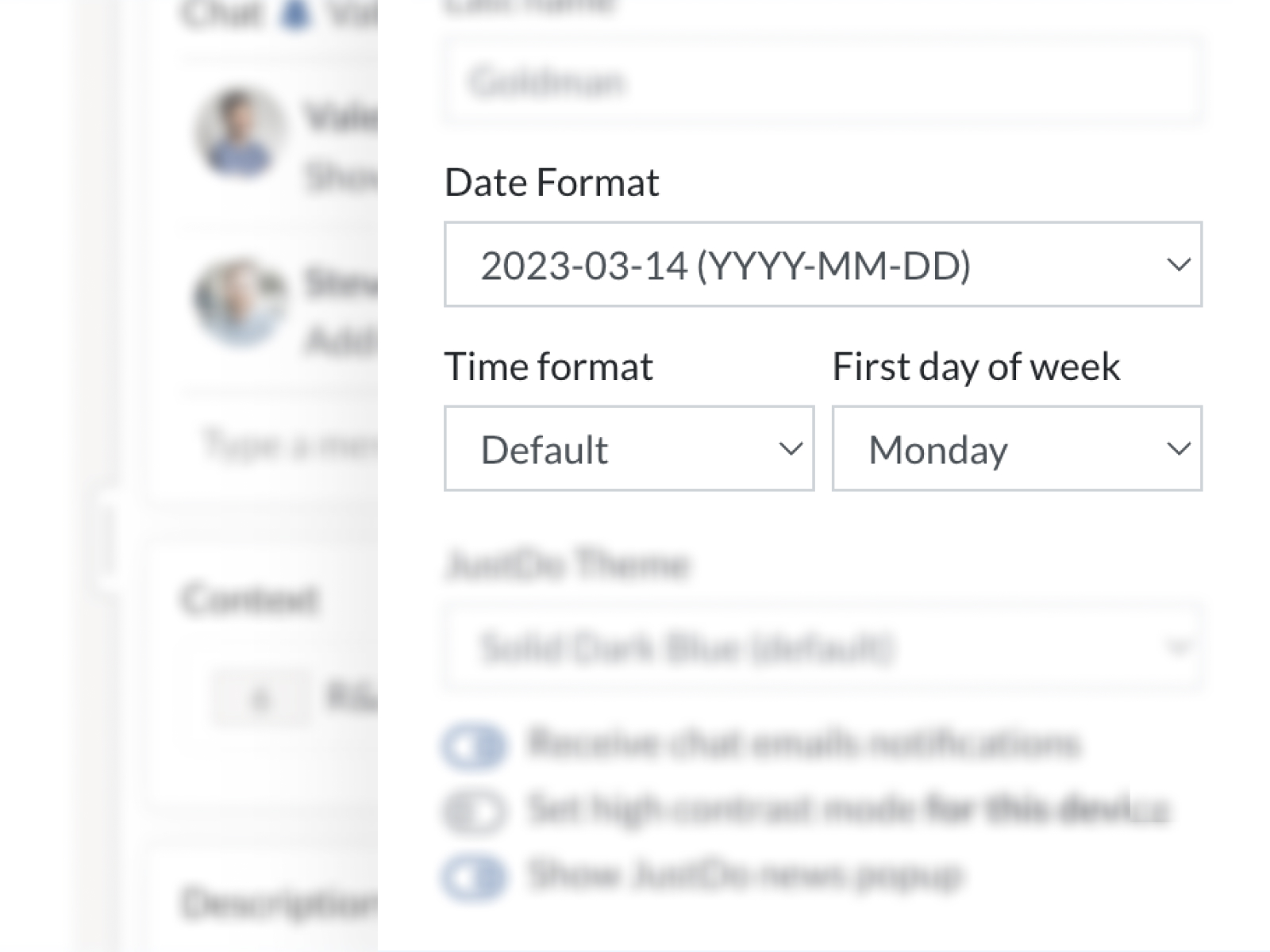This screenshot has height=952, width=1270.
Task: Click the Date Format chevron arrow
Action: click(1178, 264)
